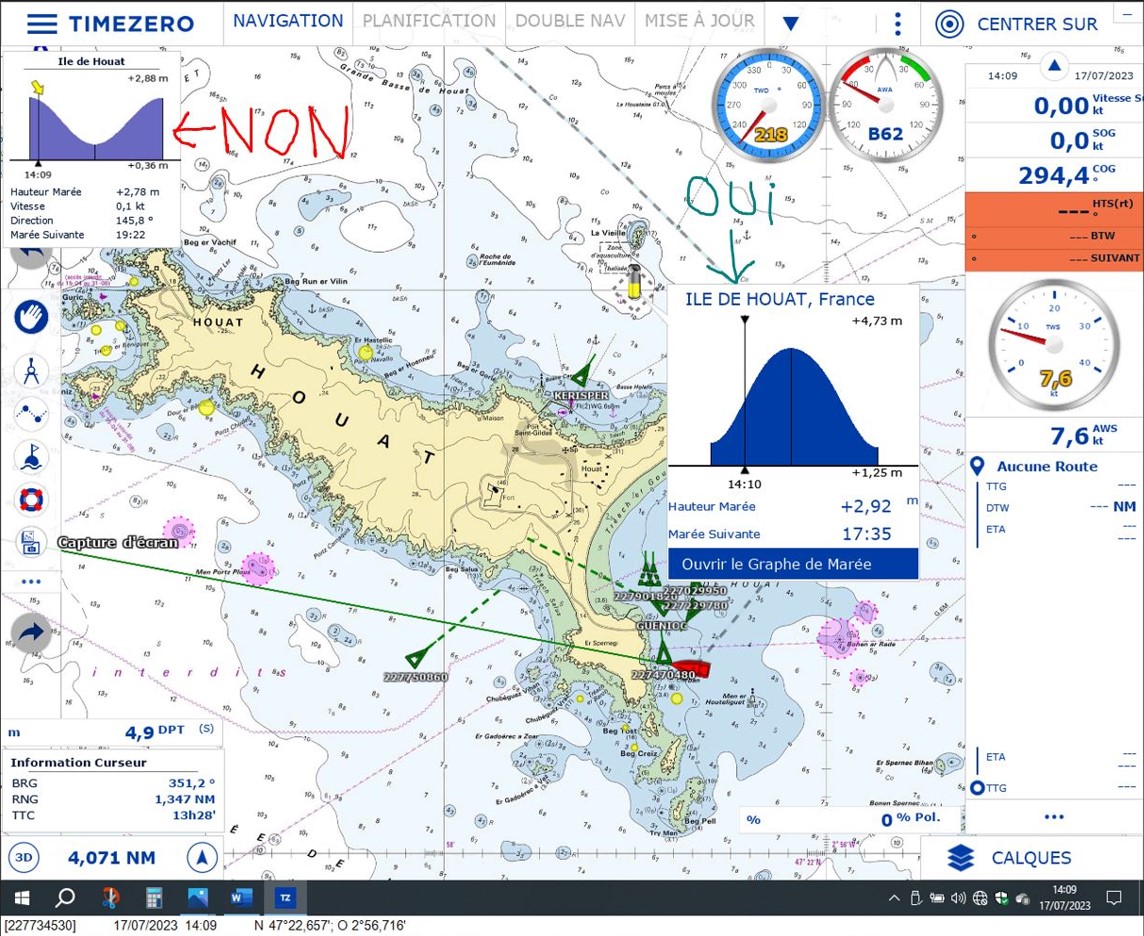Click the tide time marker at 14:10

point(744,471)
